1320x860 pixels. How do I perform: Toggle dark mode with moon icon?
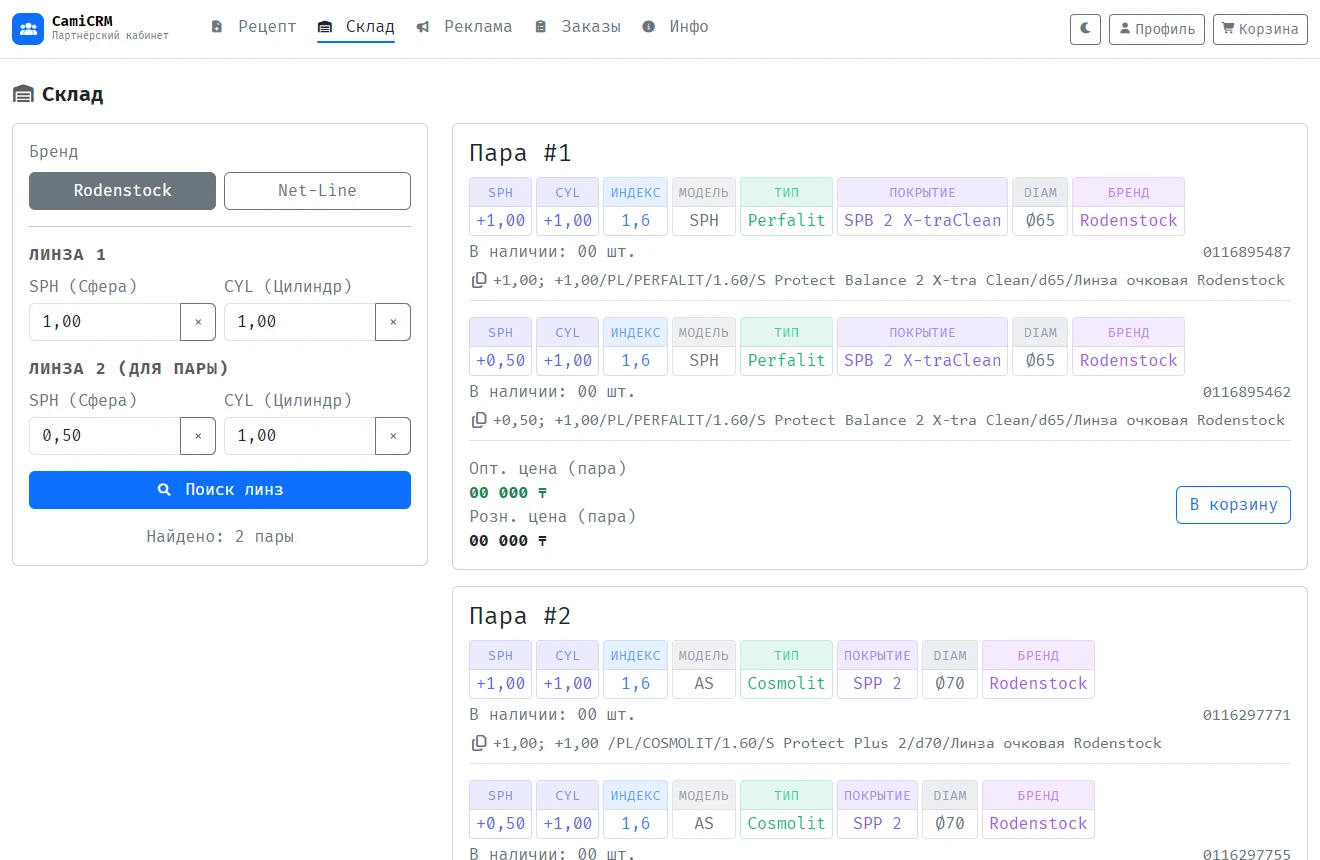pyautogui.click(x=1085, y=29)
